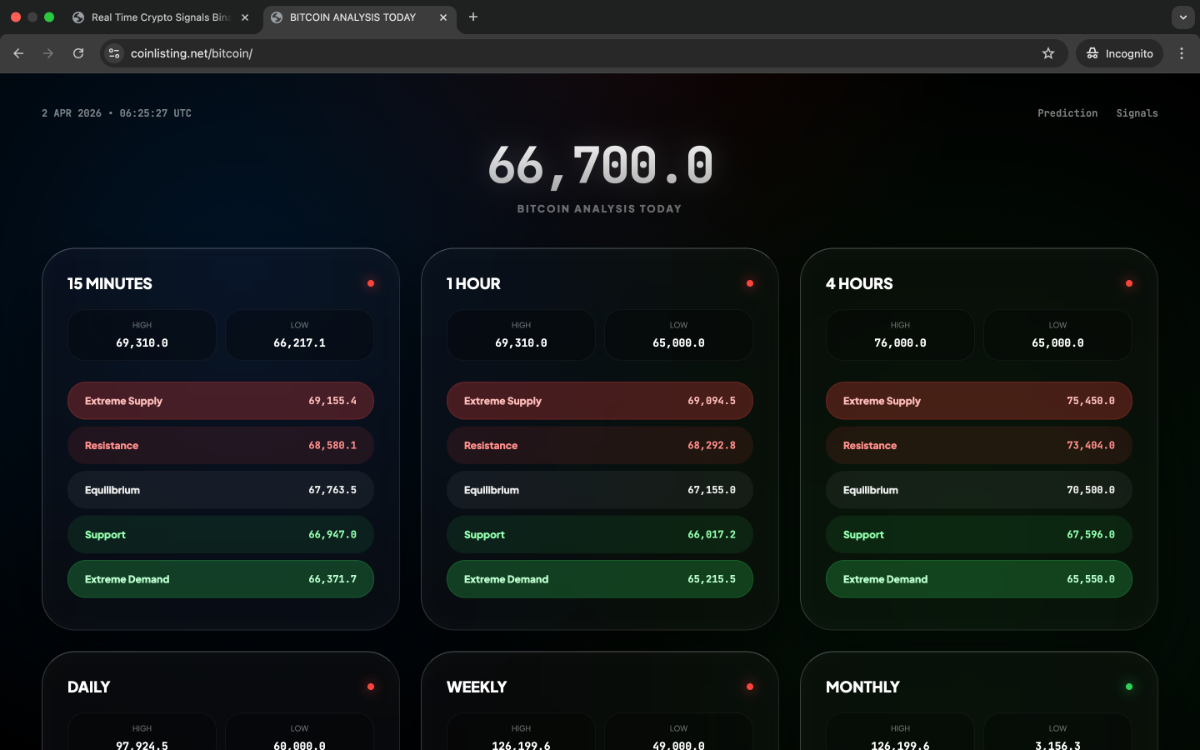The height and width of the screenshot is (750, 1200).
Task: Open the Signals link
Action: click(x=1137, y=113)
